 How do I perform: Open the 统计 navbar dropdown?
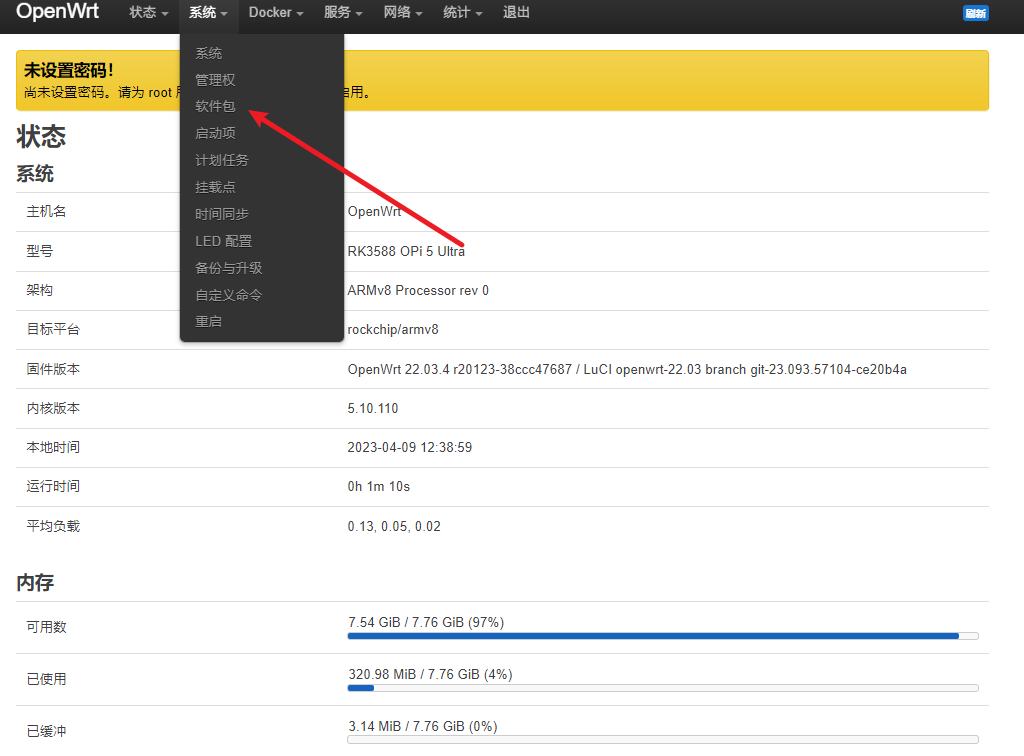(x=462, y=12)
